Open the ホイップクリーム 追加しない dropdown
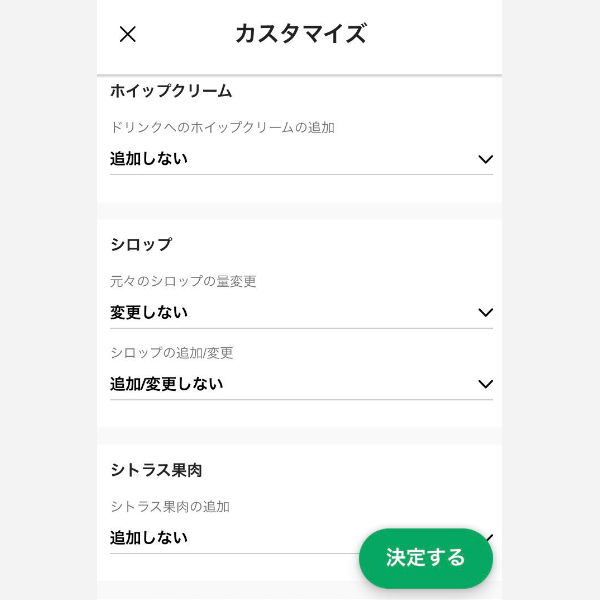600x600 pixels. pyautogui.click(x=301, y=159)
